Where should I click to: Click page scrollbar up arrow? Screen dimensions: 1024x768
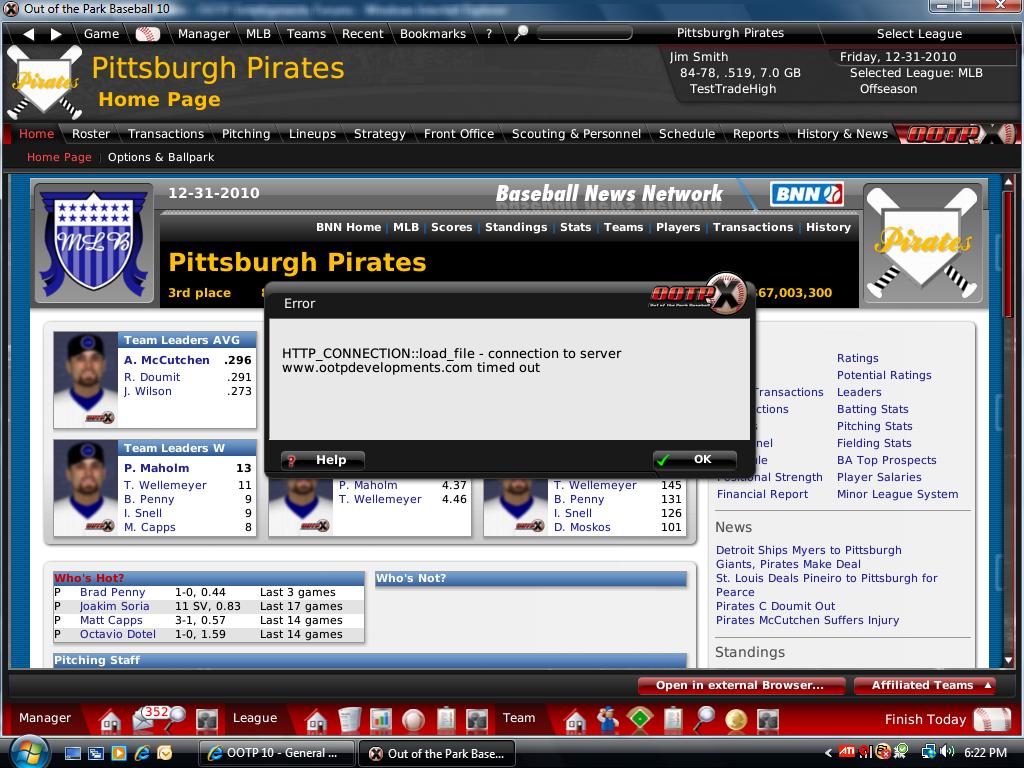(x=1008, y=182)
